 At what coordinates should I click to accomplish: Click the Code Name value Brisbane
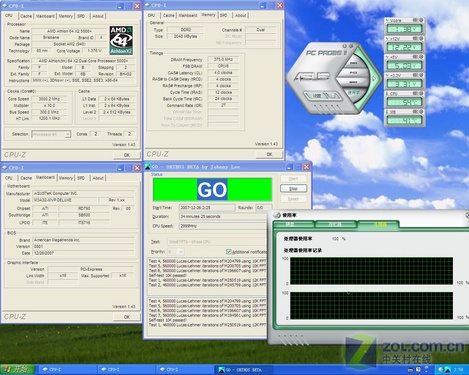pos(51,38)
